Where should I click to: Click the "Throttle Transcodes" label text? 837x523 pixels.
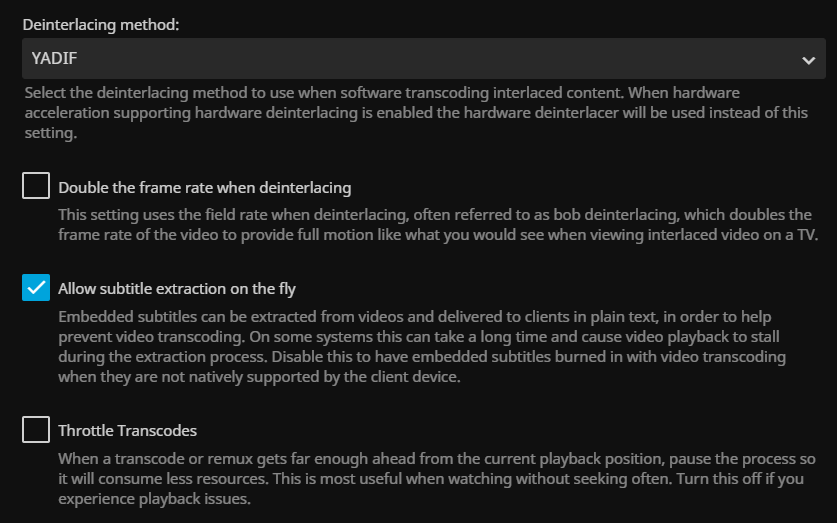point(127,431)
